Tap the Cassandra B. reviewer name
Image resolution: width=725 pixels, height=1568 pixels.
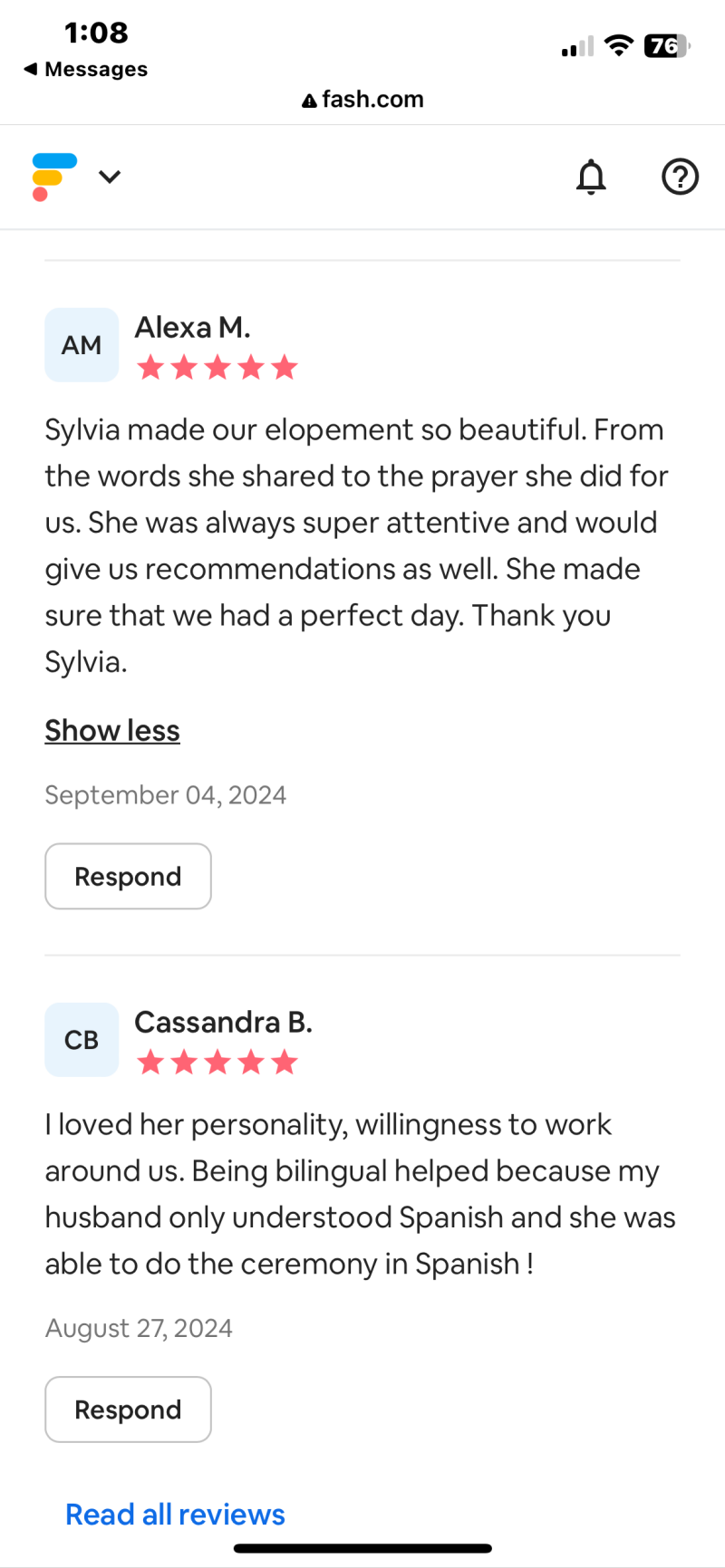pos(223,1022)
